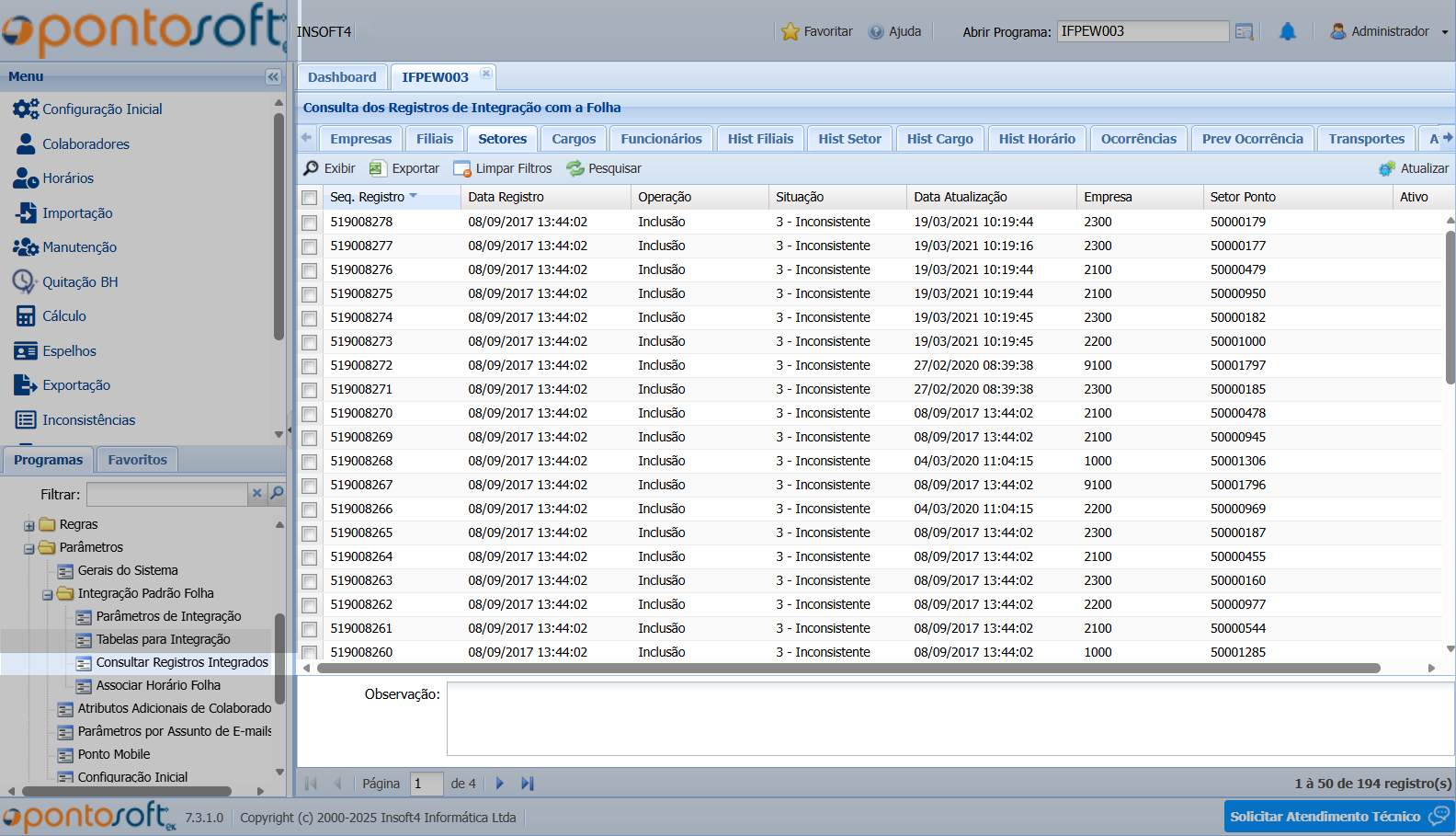Image resolution: width=1456 pixels, height=836 pixels.
Task: Collapse the Menu side panel
Action: pos(273,77)
